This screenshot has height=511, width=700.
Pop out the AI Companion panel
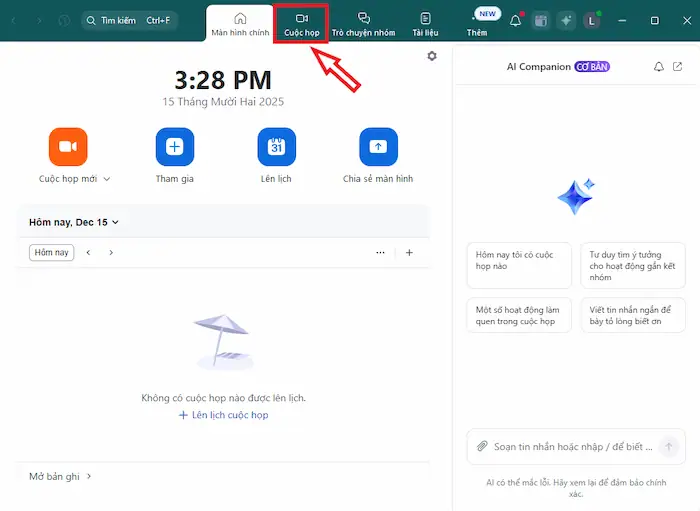point(678,67)
